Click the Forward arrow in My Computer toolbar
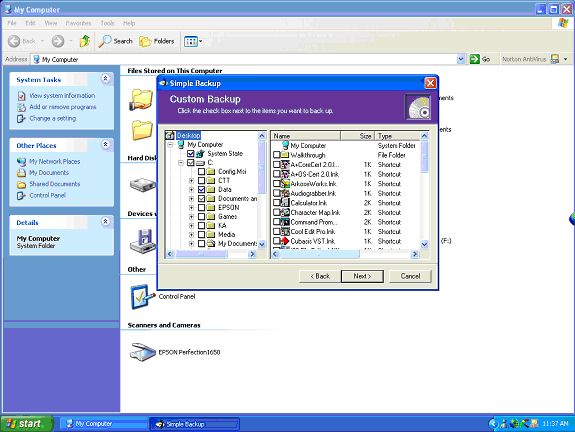 [x=58, y=41]
